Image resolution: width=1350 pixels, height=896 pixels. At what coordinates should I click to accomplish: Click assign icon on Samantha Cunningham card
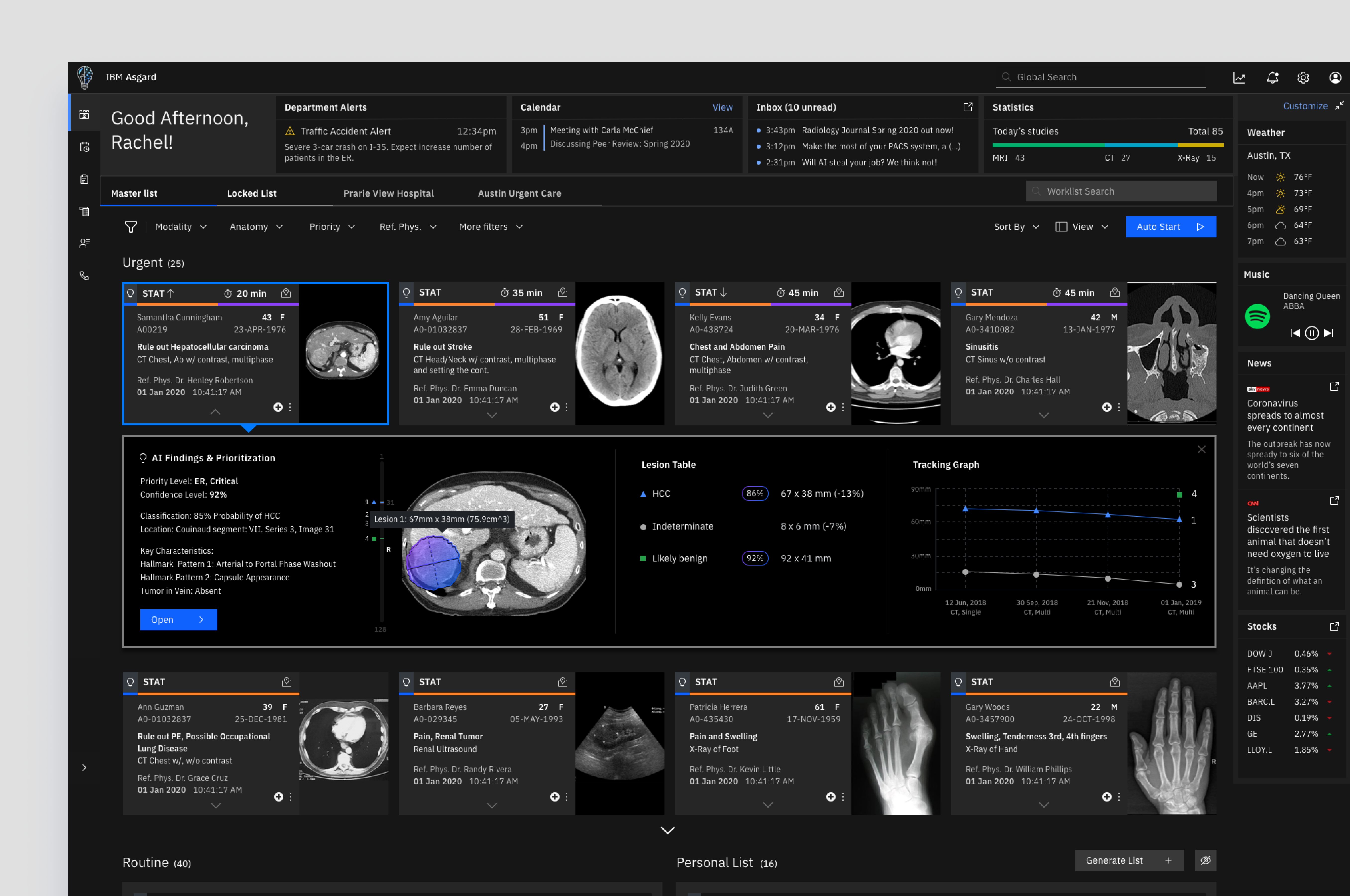(x=286, y=293)
